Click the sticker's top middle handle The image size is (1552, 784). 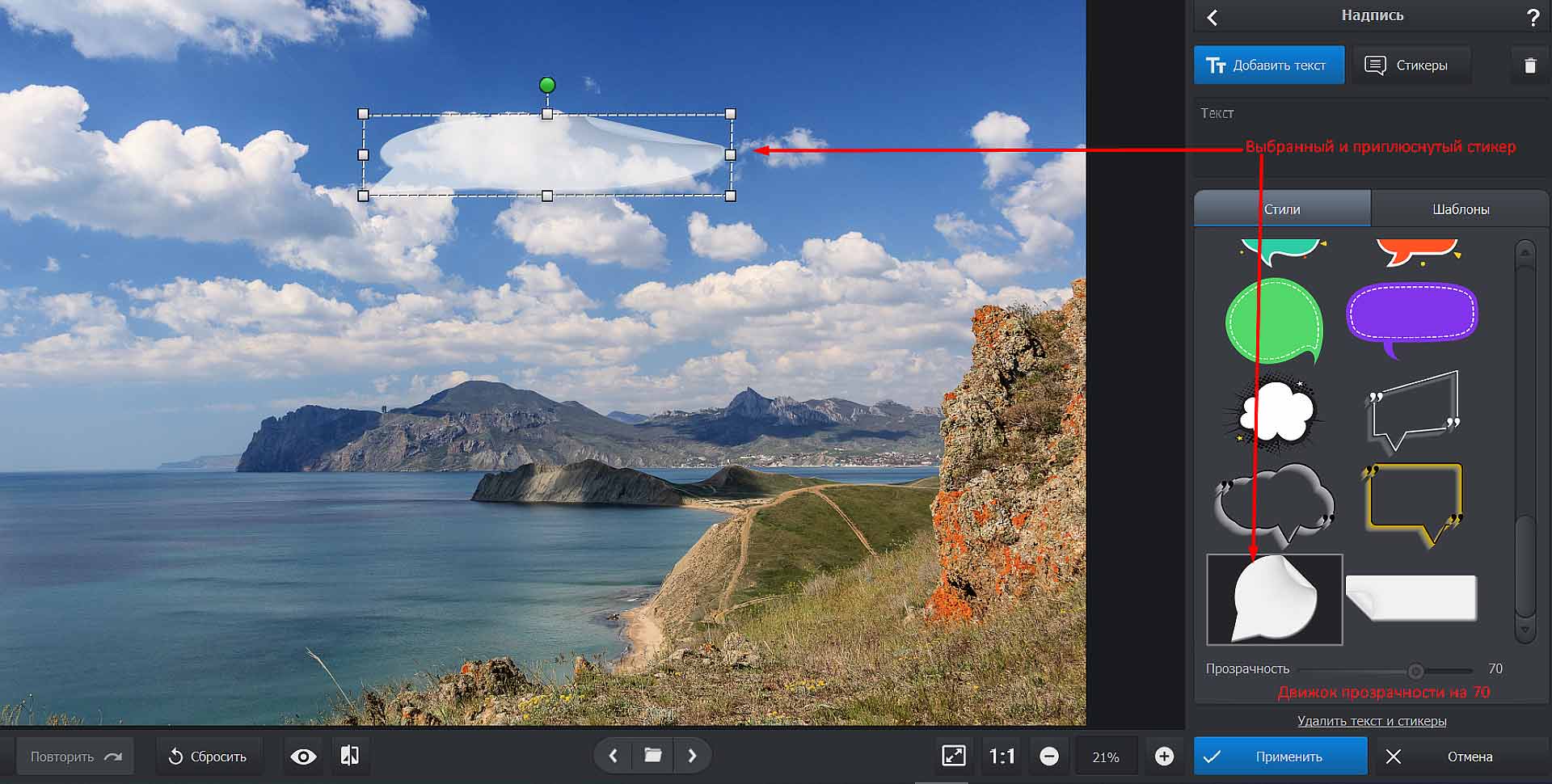pos(547,115)
